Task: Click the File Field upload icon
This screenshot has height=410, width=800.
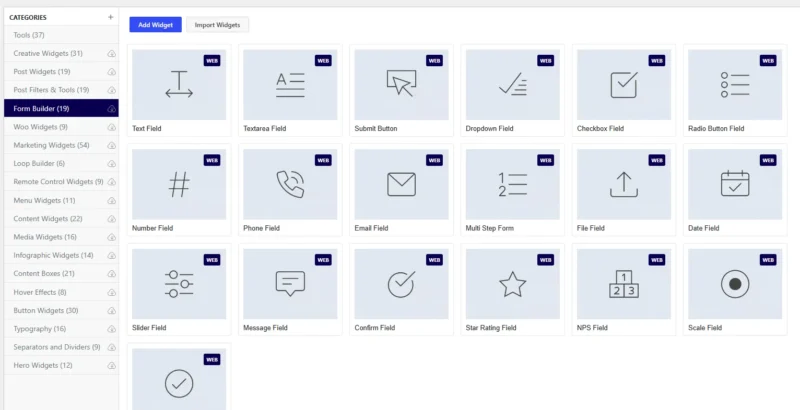Action: pos(624,184)
